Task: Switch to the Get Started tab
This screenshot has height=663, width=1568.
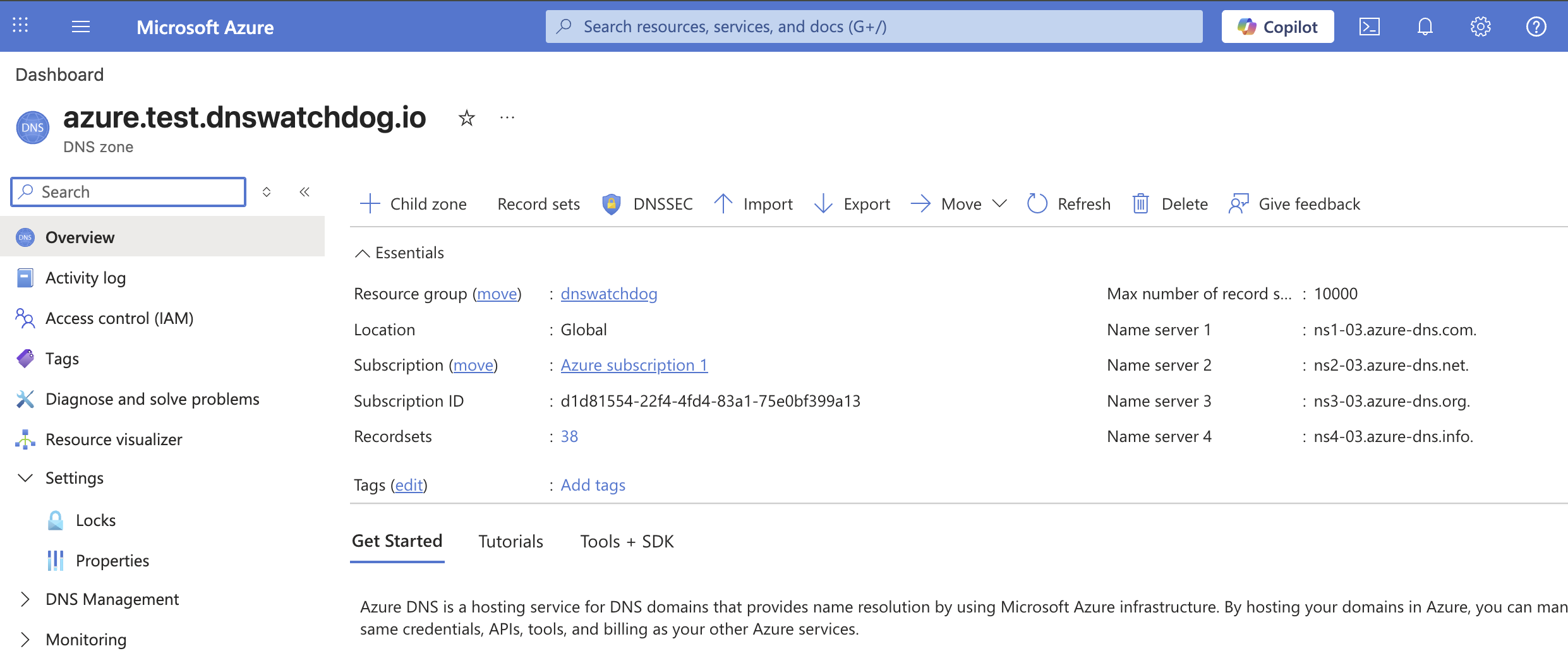Action: pyautogui.click(x=397, y=542)
